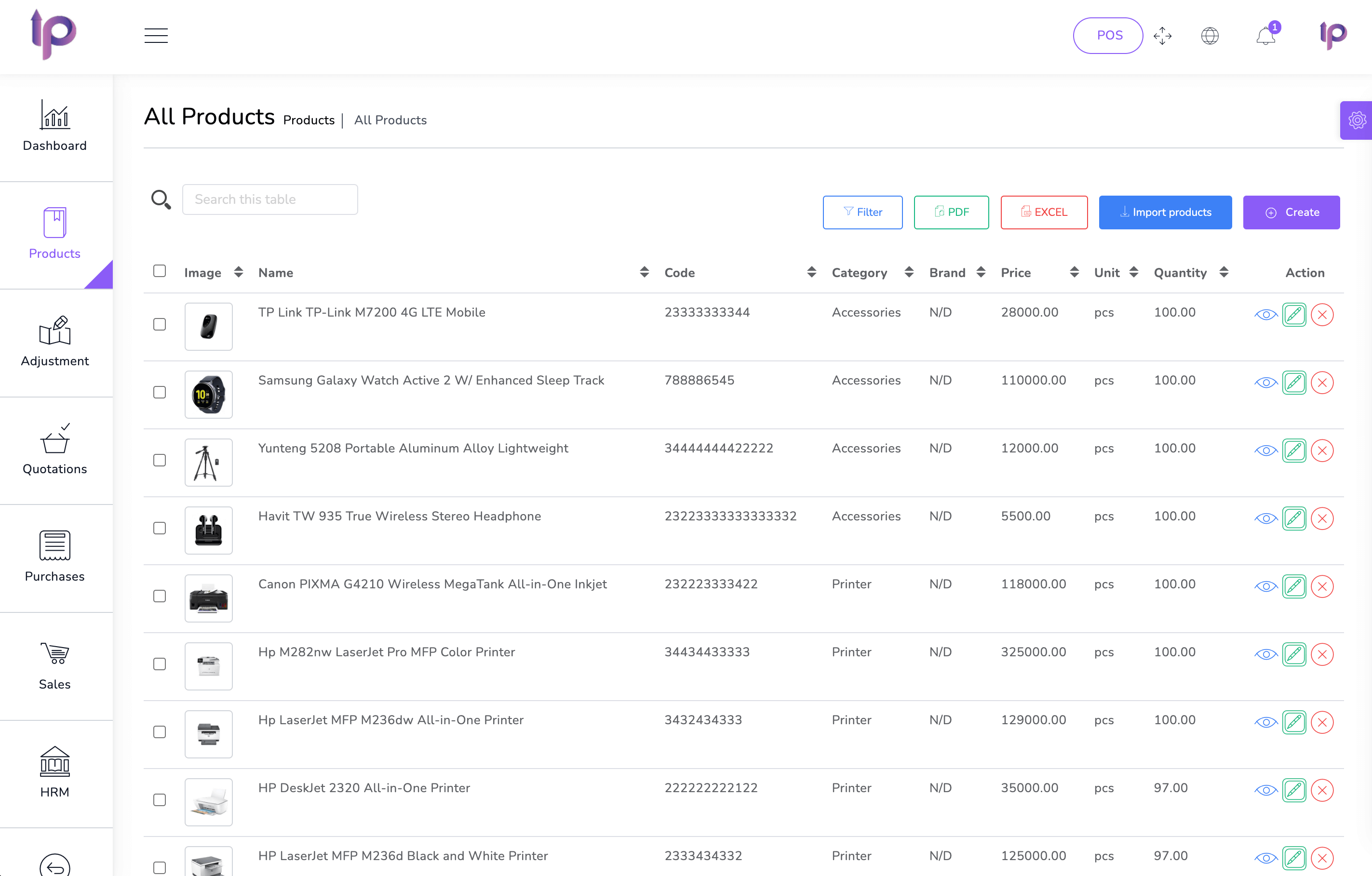Click the main logo at top left
Screen dimensions: 1372x876
click(x=53, y=34)
